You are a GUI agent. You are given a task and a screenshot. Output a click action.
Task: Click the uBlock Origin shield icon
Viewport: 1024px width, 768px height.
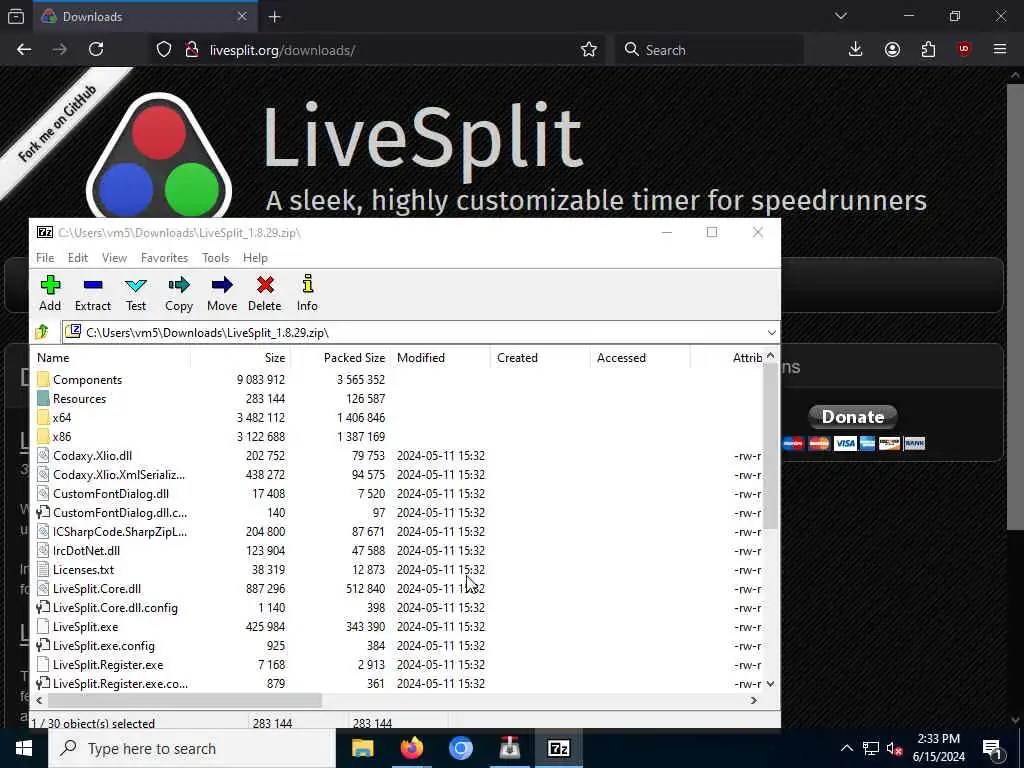click(964, 50)
